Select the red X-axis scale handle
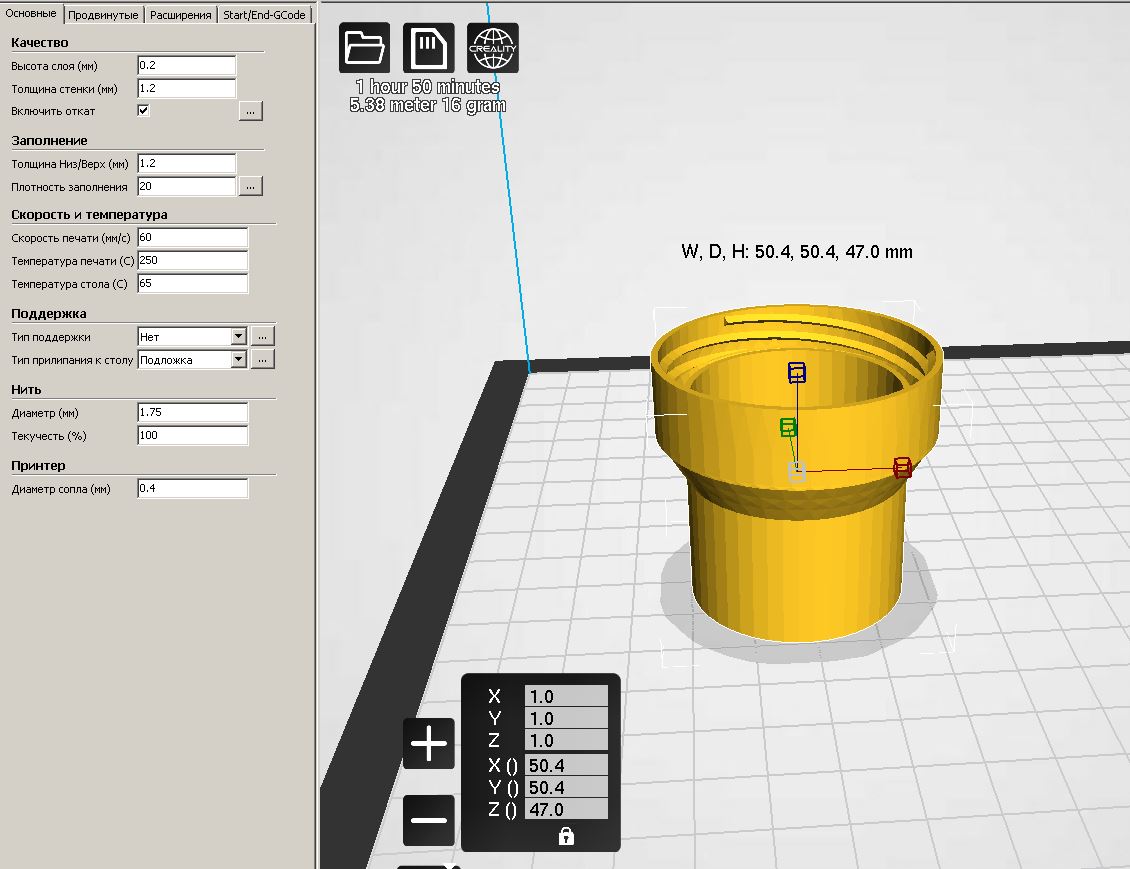The height and width of the screenshot is (869, 1130). [902, 468]
